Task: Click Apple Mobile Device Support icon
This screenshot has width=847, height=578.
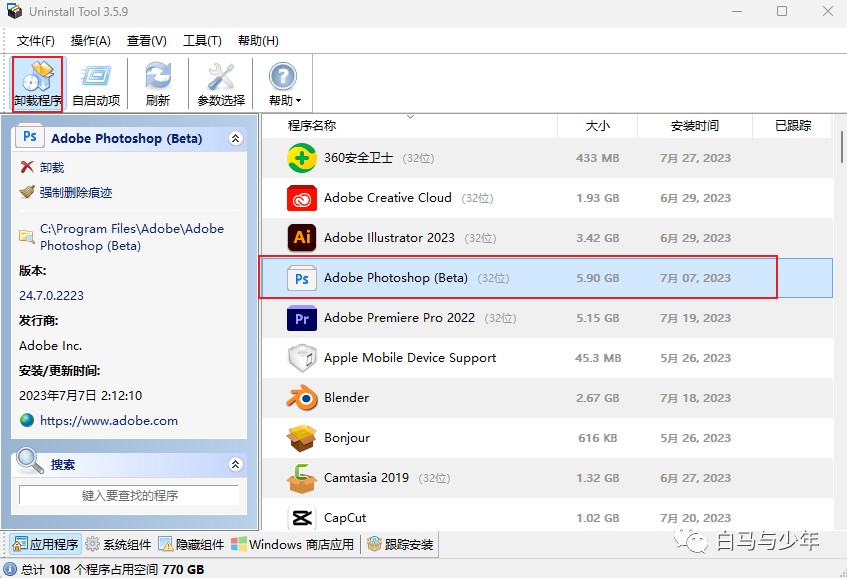Action: (301, 358)
